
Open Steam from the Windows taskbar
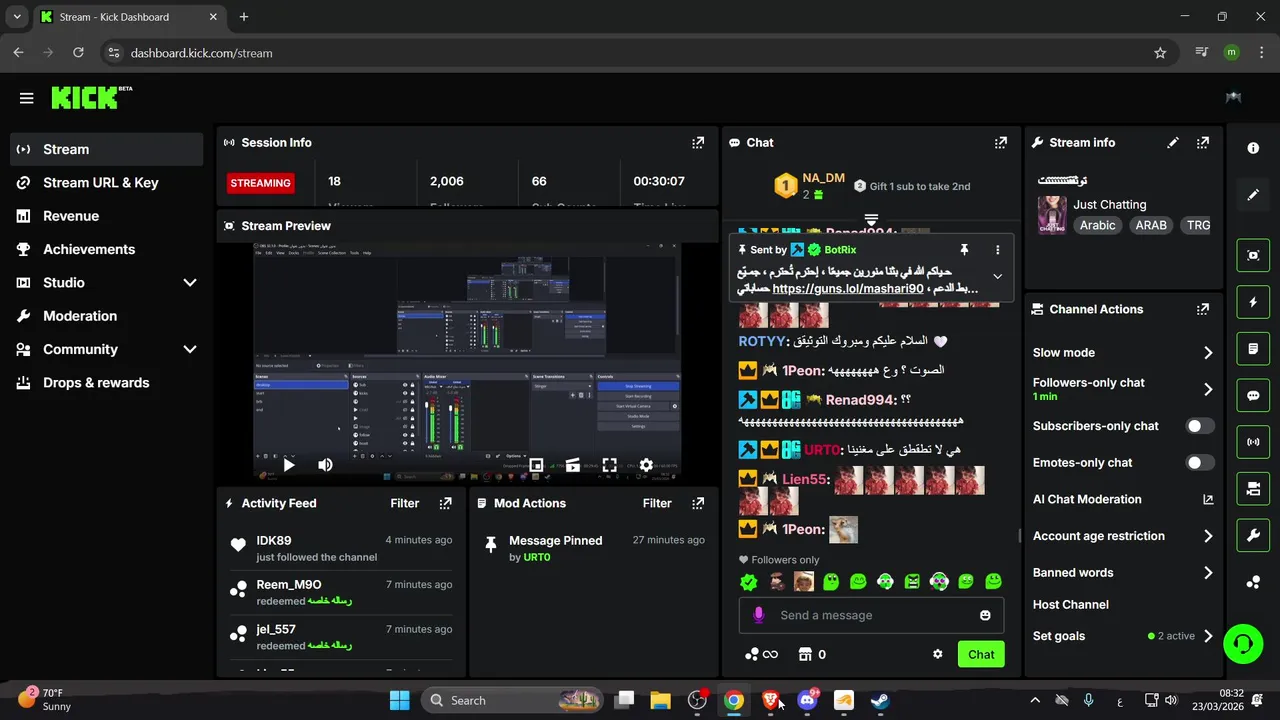pos(880,700)
